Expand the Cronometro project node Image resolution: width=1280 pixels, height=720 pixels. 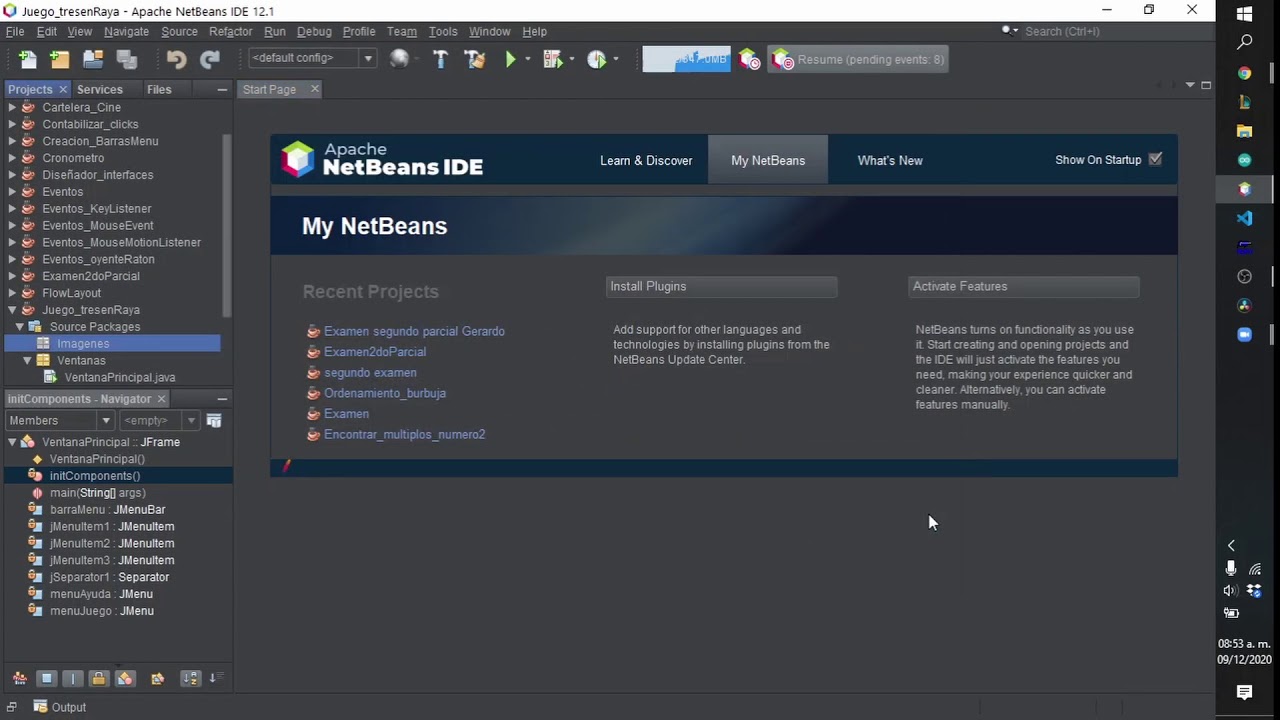click(x=12, y=158)
